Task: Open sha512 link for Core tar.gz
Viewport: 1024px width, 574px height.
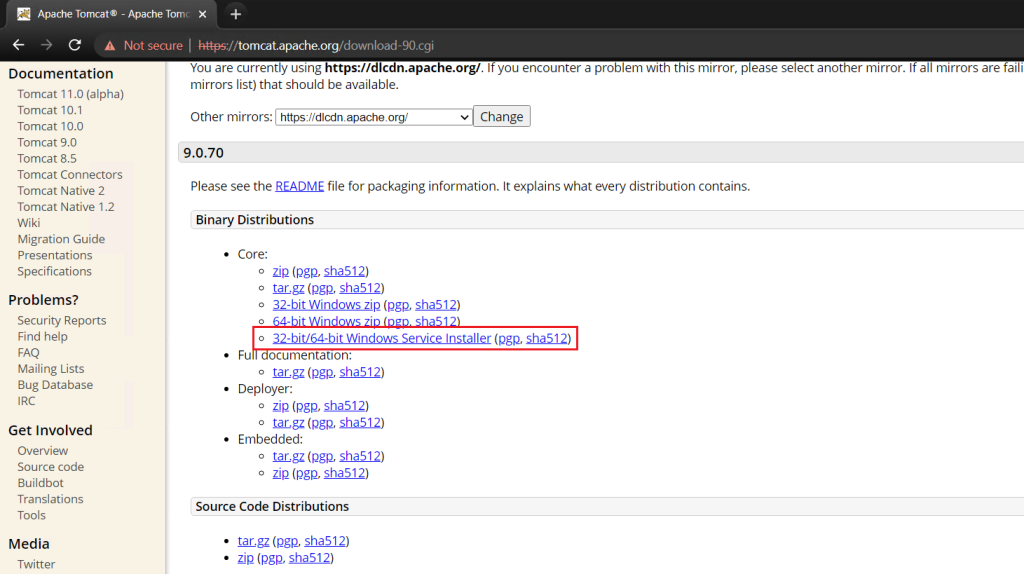Action: pyautogui.click(x=360, y=288)
